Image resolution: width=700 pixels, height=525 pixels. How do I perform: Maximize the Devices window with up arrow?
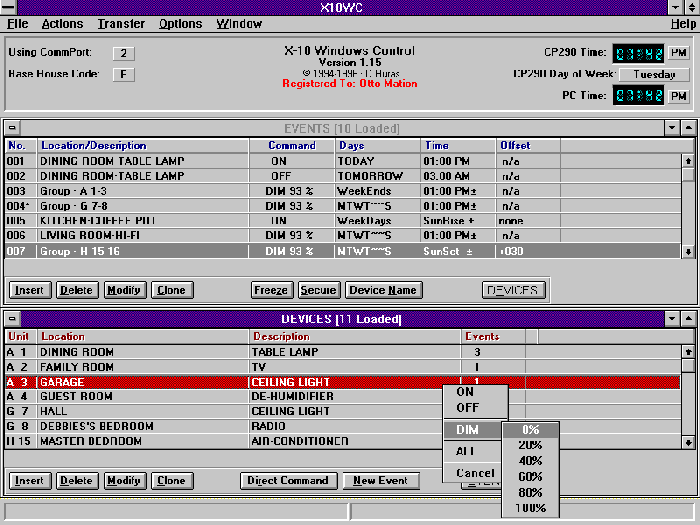[x=688, y=319]
